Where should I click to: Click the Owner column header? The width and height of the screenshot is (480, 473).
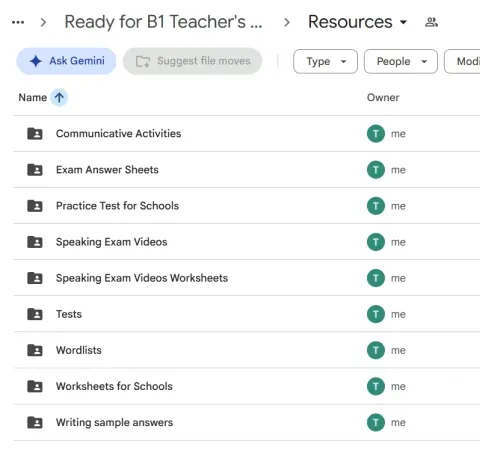383,98
